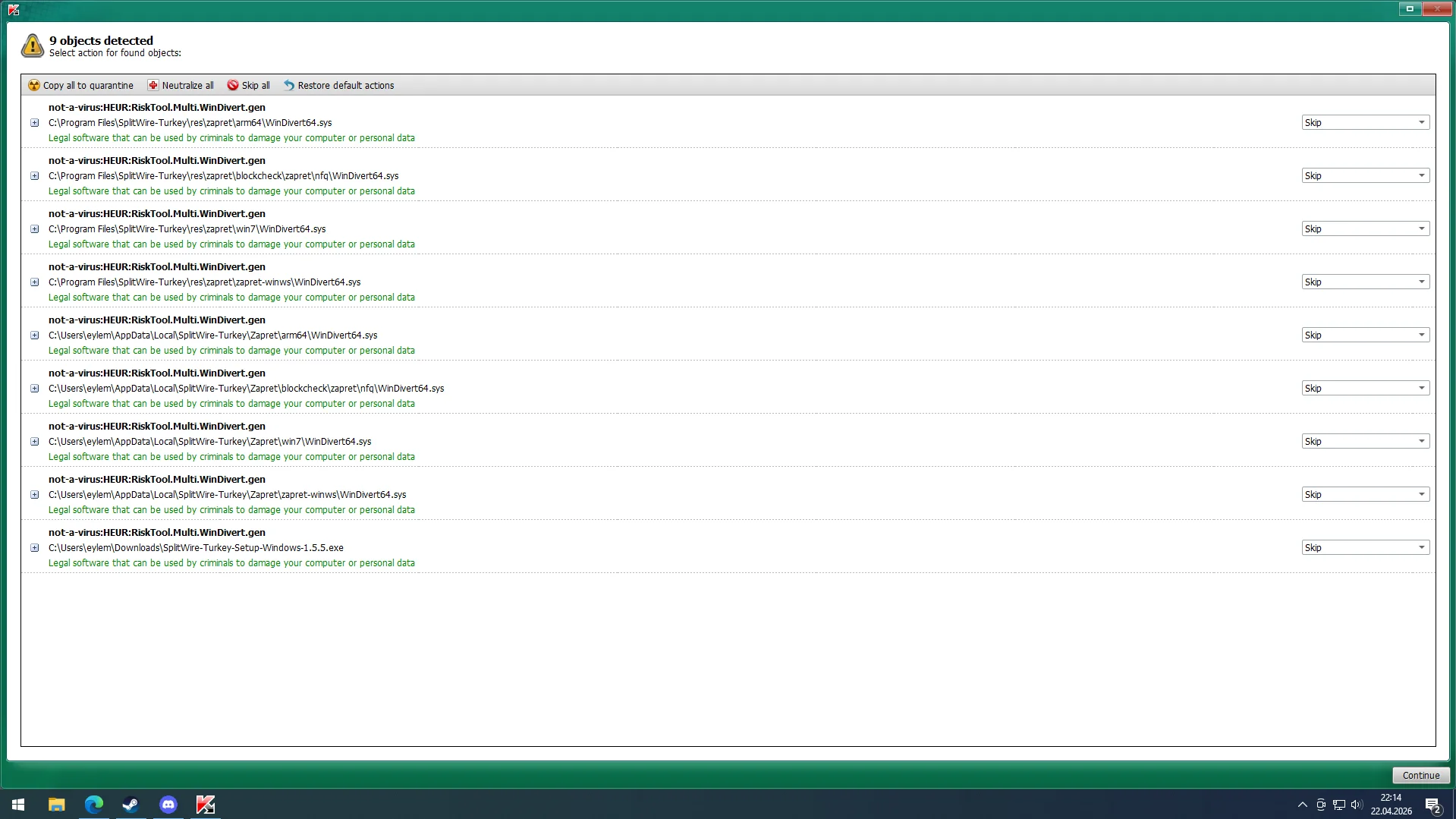Expand the AppData blockcheck nfq WinDivert64.sys entry
The image size is (1456, 819).
click(34, 388)
